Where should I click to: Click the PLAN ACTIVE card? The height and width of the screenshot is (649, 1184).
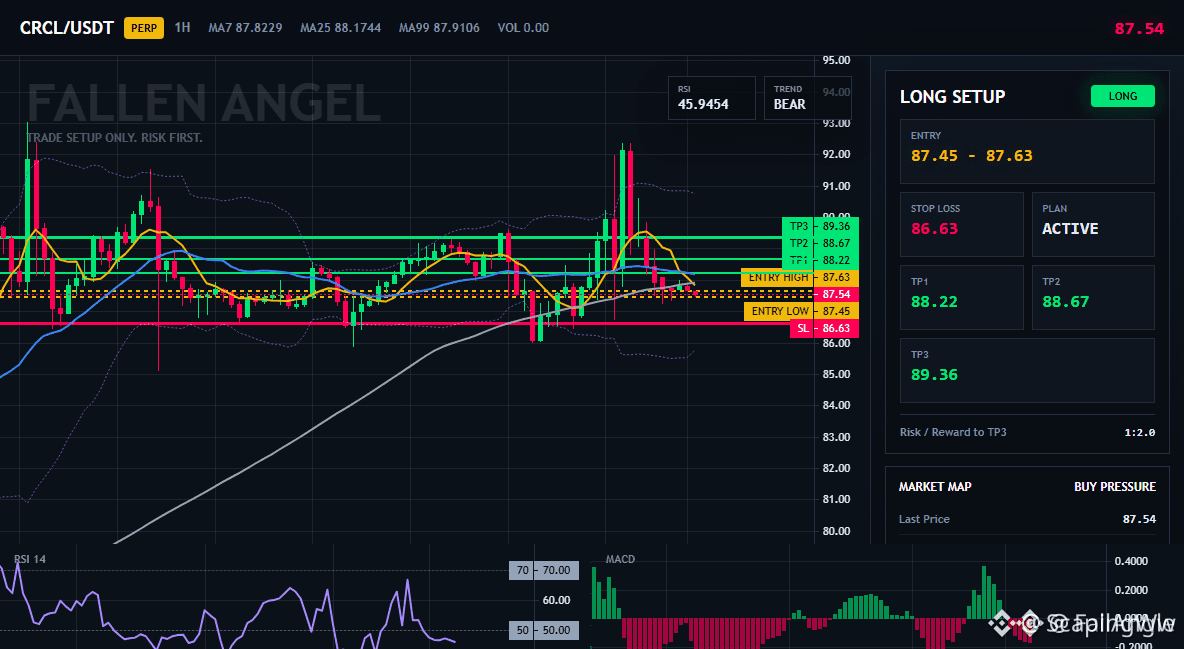pyautogui.click(x=1093, y=224)
